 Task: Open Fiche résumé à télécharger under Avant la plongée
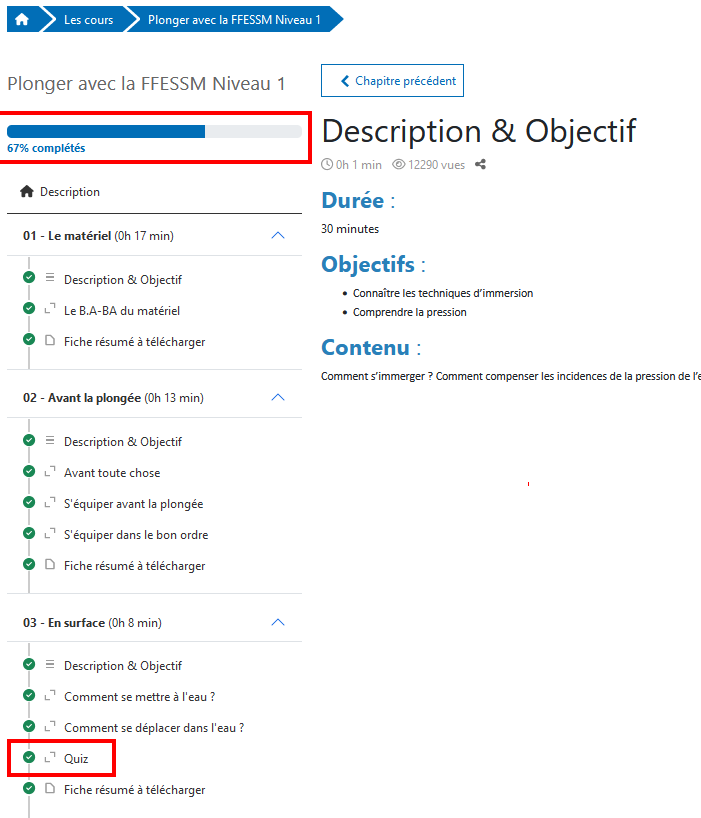coord(135,566)
